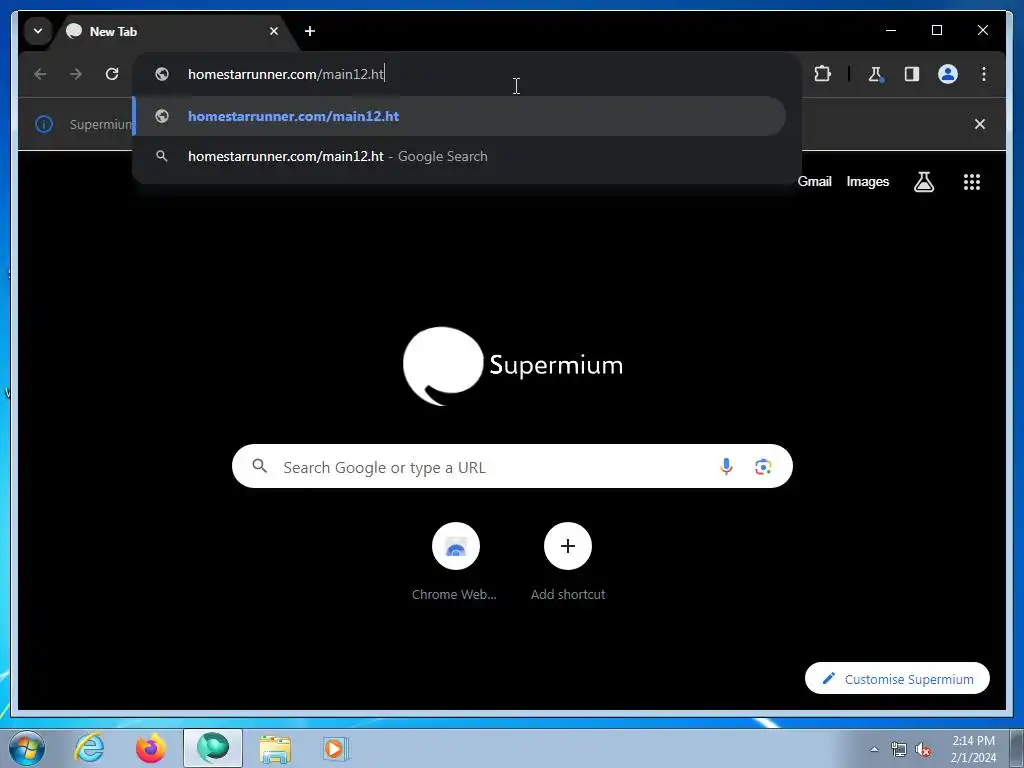Image resolution: width=1024 pixels, height=768 pixels.
Task: Show hidden system tray icons
Action: pos(874,749)
